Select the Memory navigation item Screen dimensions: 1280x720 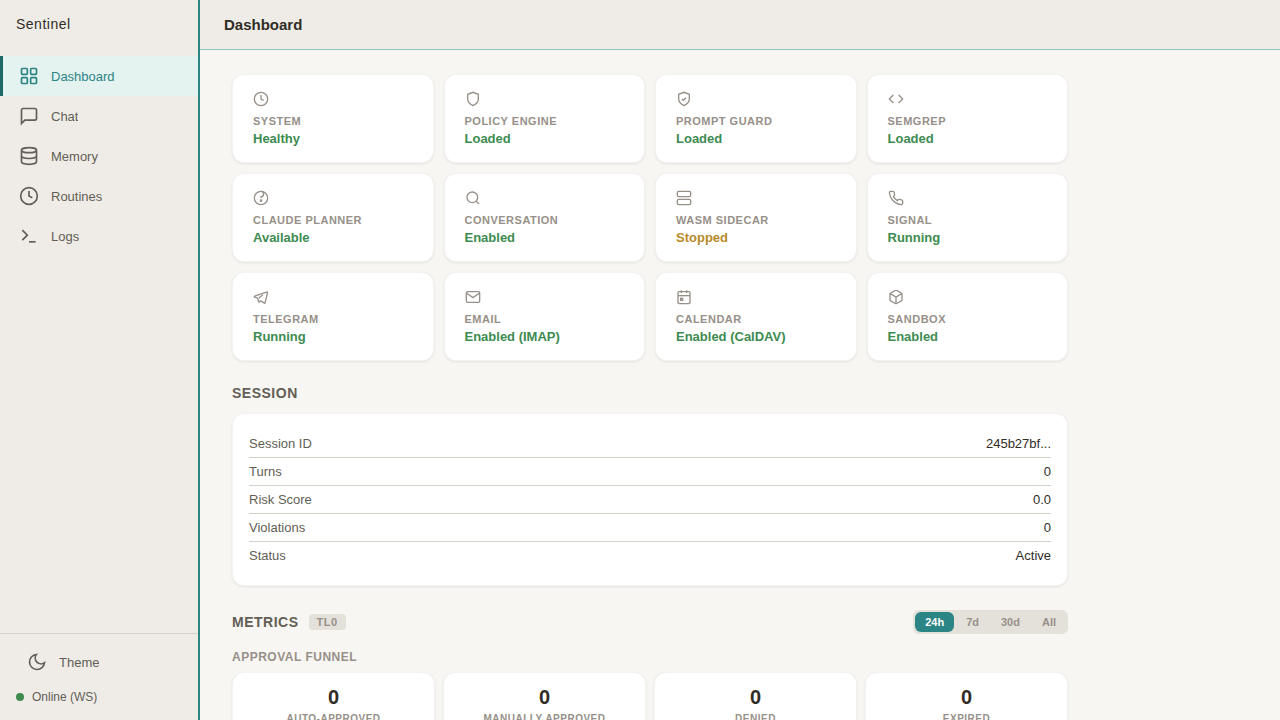(73, 156)
